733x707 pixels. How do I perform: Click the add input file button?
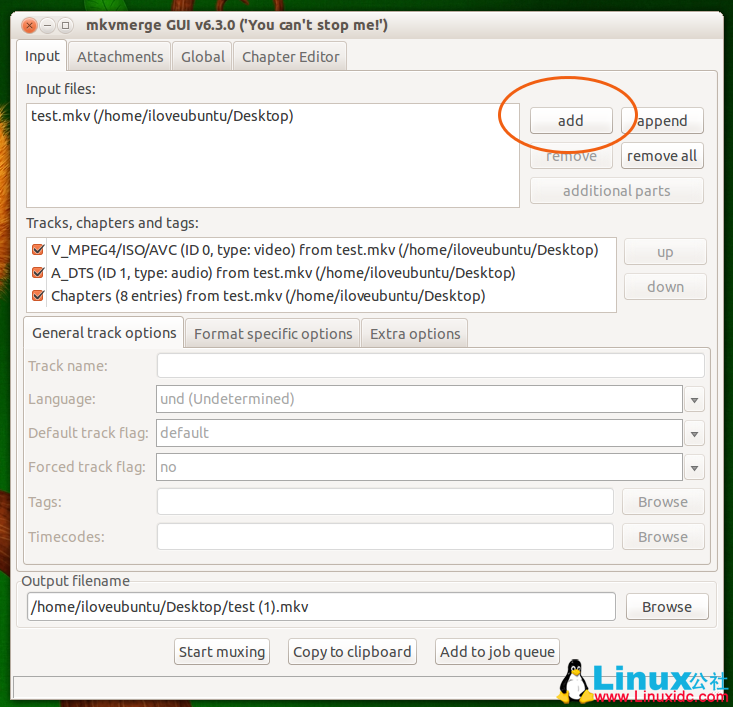(570, 121)
